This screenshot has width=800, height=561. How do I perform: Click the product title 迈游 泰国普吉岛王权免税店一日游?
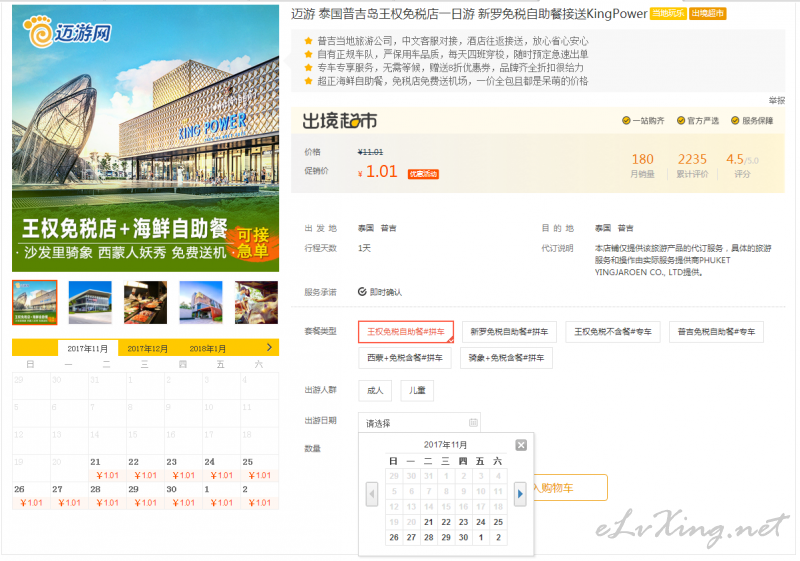pos(469,14)
